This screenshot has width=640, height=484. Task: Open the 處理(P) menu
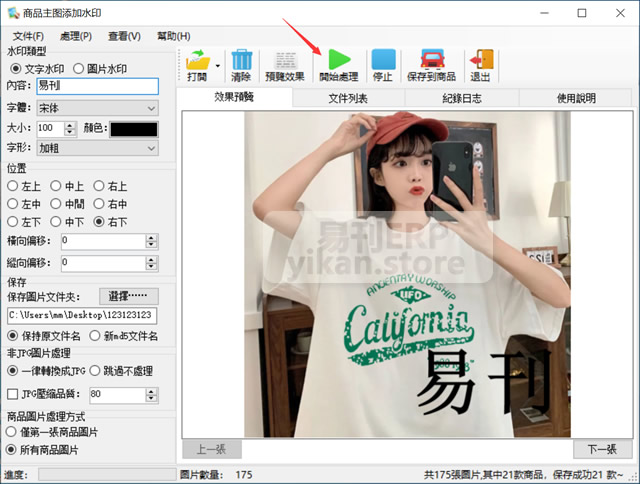pos(75,36)
